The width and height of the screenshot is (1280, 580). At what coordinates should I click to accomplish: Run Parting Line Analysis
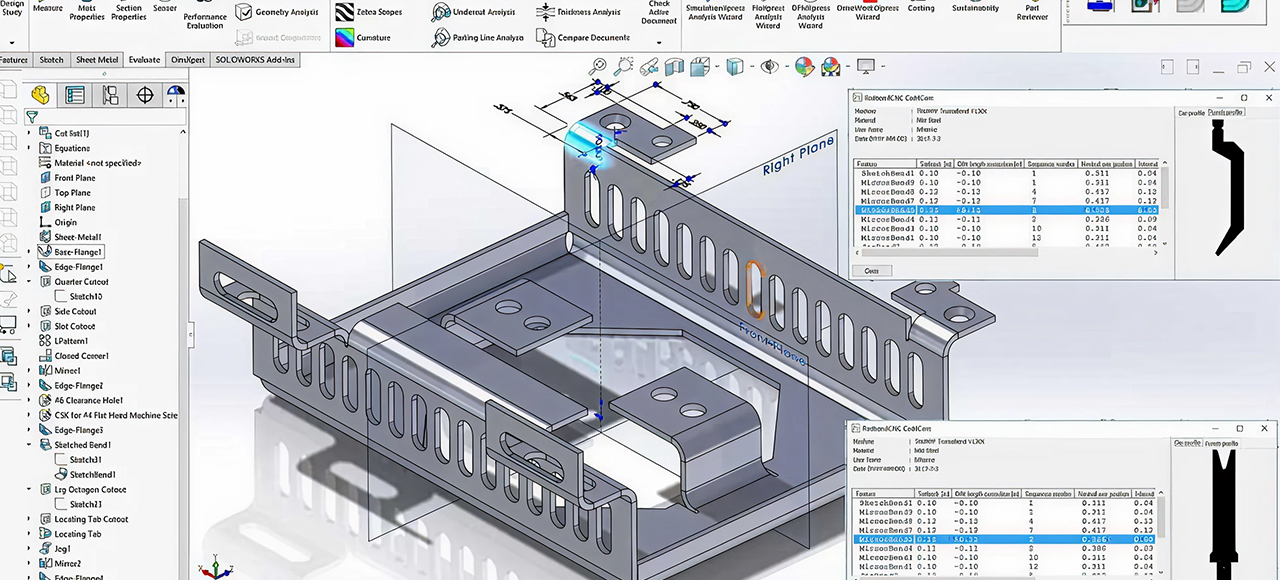[x=441, y=38]
